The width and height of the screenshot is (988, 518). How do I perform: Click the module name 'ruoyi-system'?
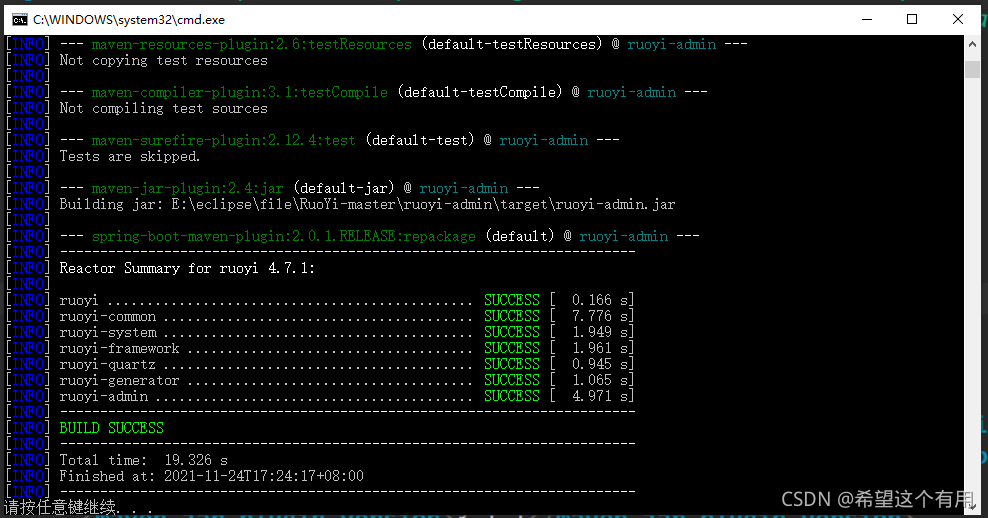point(108,332)
